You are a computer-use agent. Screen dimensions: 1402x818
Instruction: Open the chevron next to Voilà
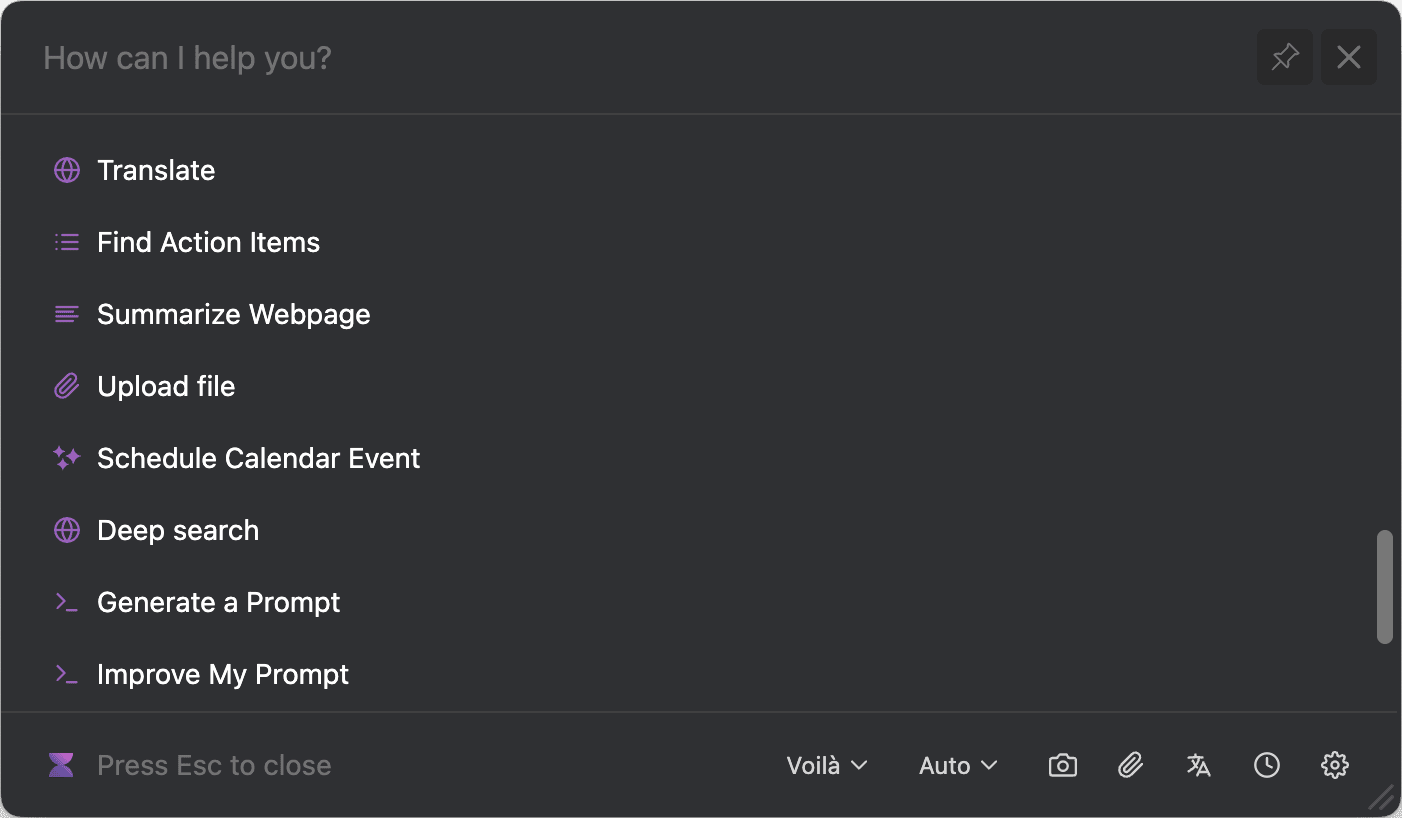[x=860, y=766]
